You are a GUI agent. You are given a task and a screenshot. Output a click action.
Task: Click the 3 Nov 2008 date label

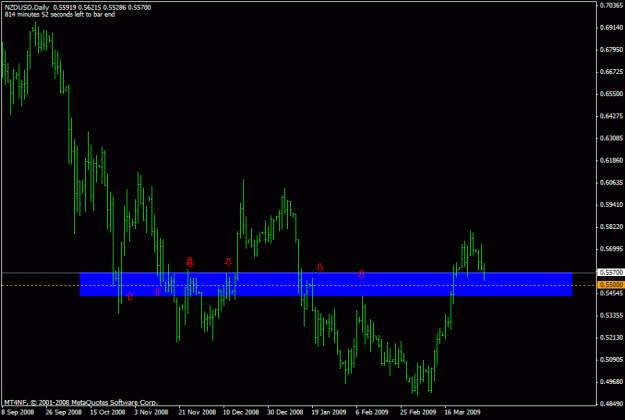point(151,412)
